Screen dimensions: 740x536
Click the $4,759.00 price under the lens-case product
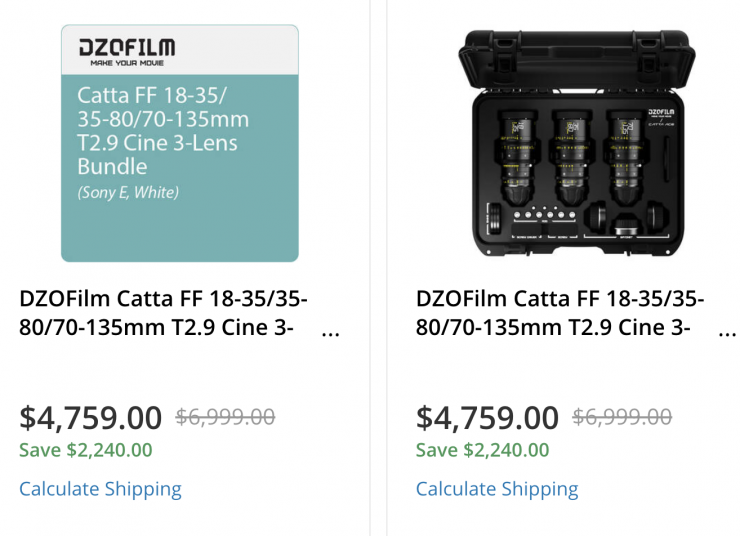pos(487,417)
